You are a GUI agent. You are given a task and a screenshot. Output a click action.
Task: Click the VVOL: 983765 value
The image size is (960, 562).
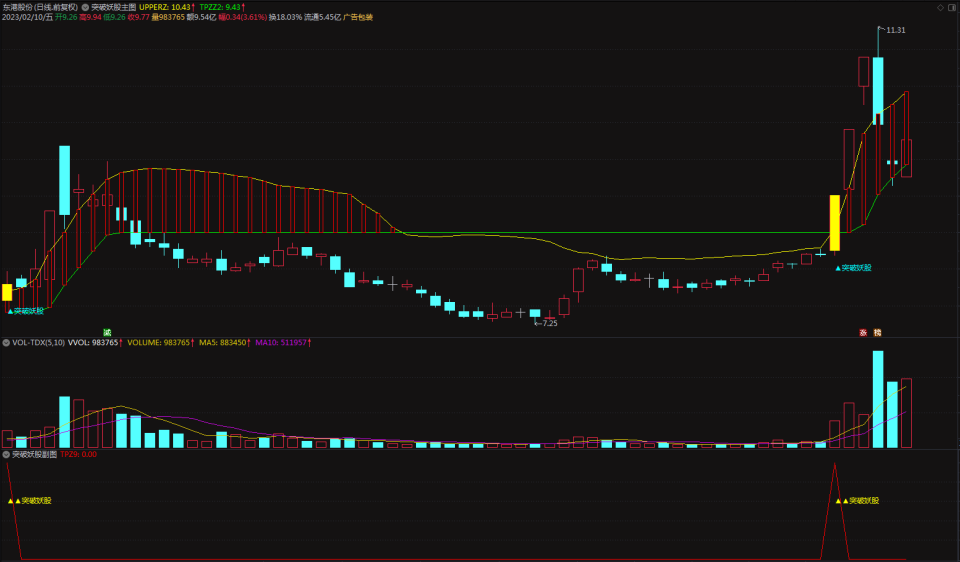(94, 343)
